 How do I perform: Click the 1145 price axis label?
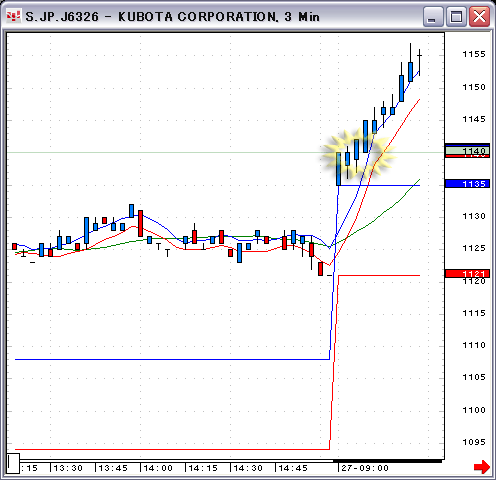click(474, 119)
